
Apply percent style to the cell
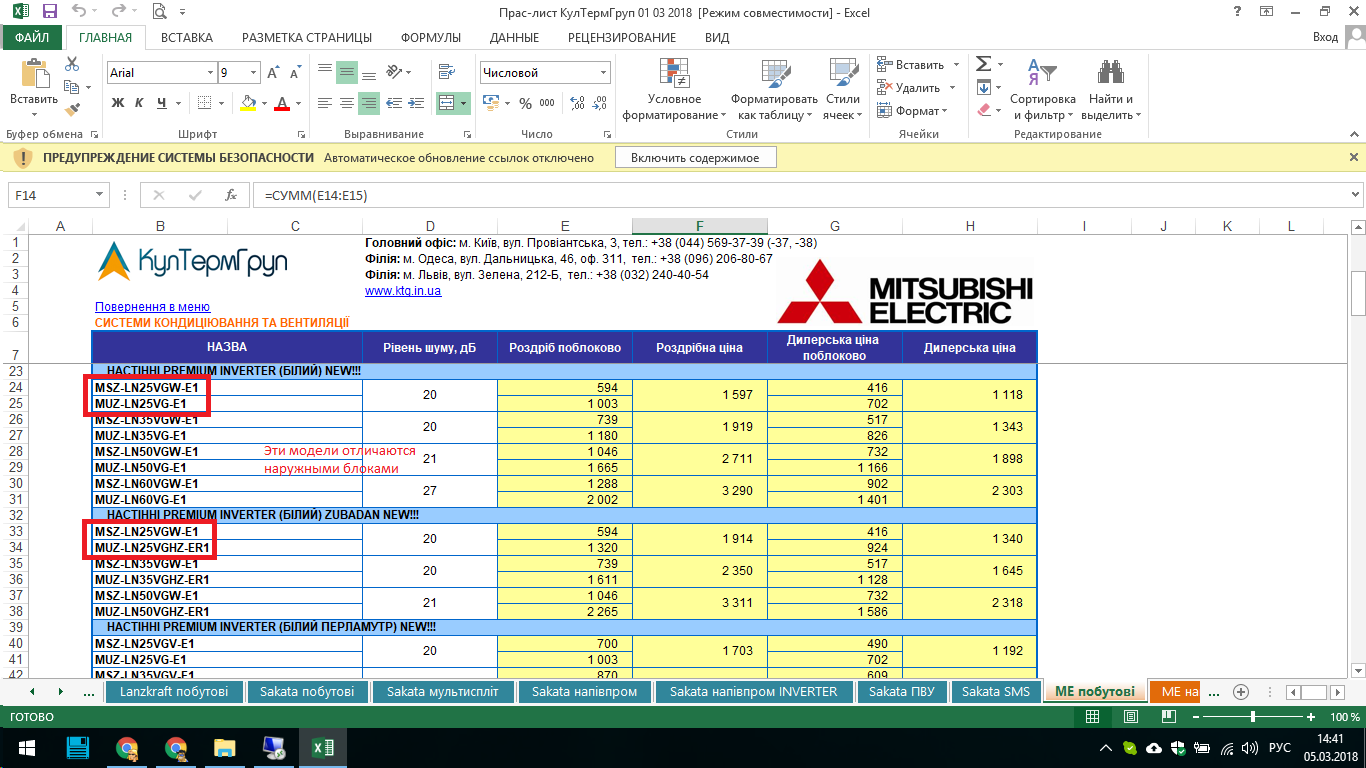pos(526,103)
